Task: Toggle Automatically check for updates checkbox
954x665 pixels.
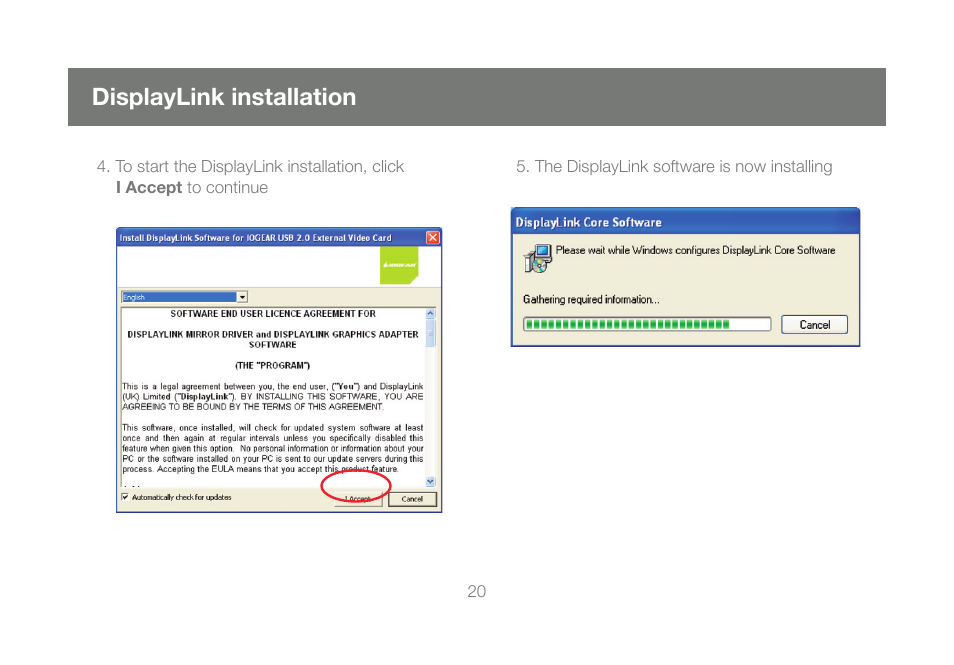Action: tap(125, 497)
